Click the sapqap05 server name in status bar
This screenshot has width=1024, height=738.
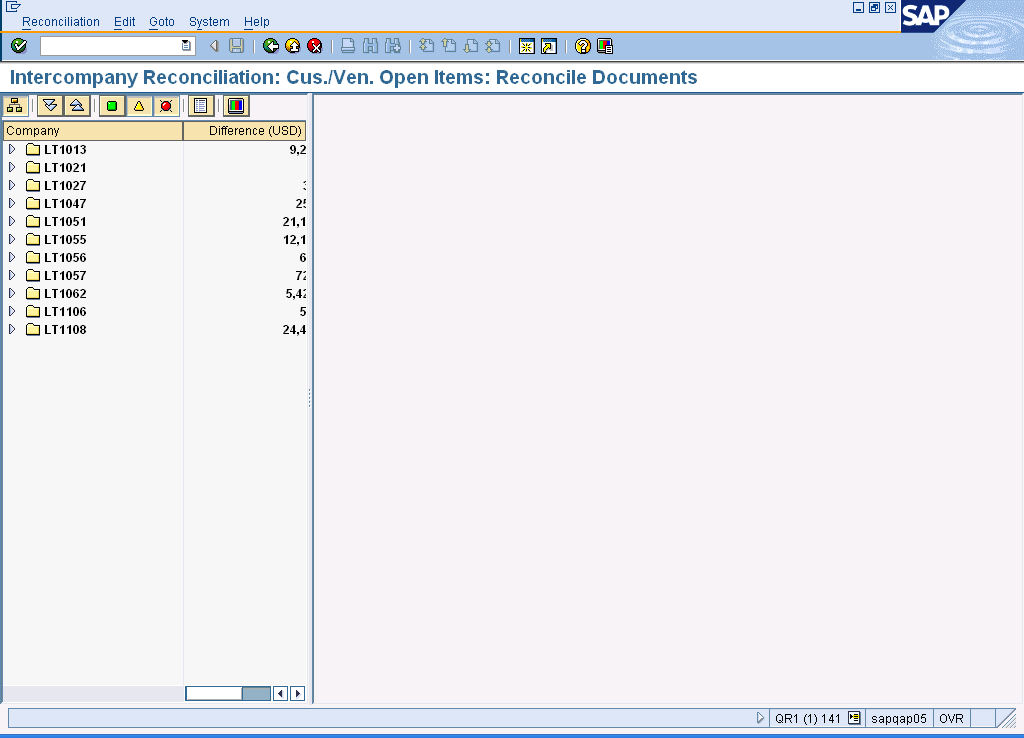[899, 718]
